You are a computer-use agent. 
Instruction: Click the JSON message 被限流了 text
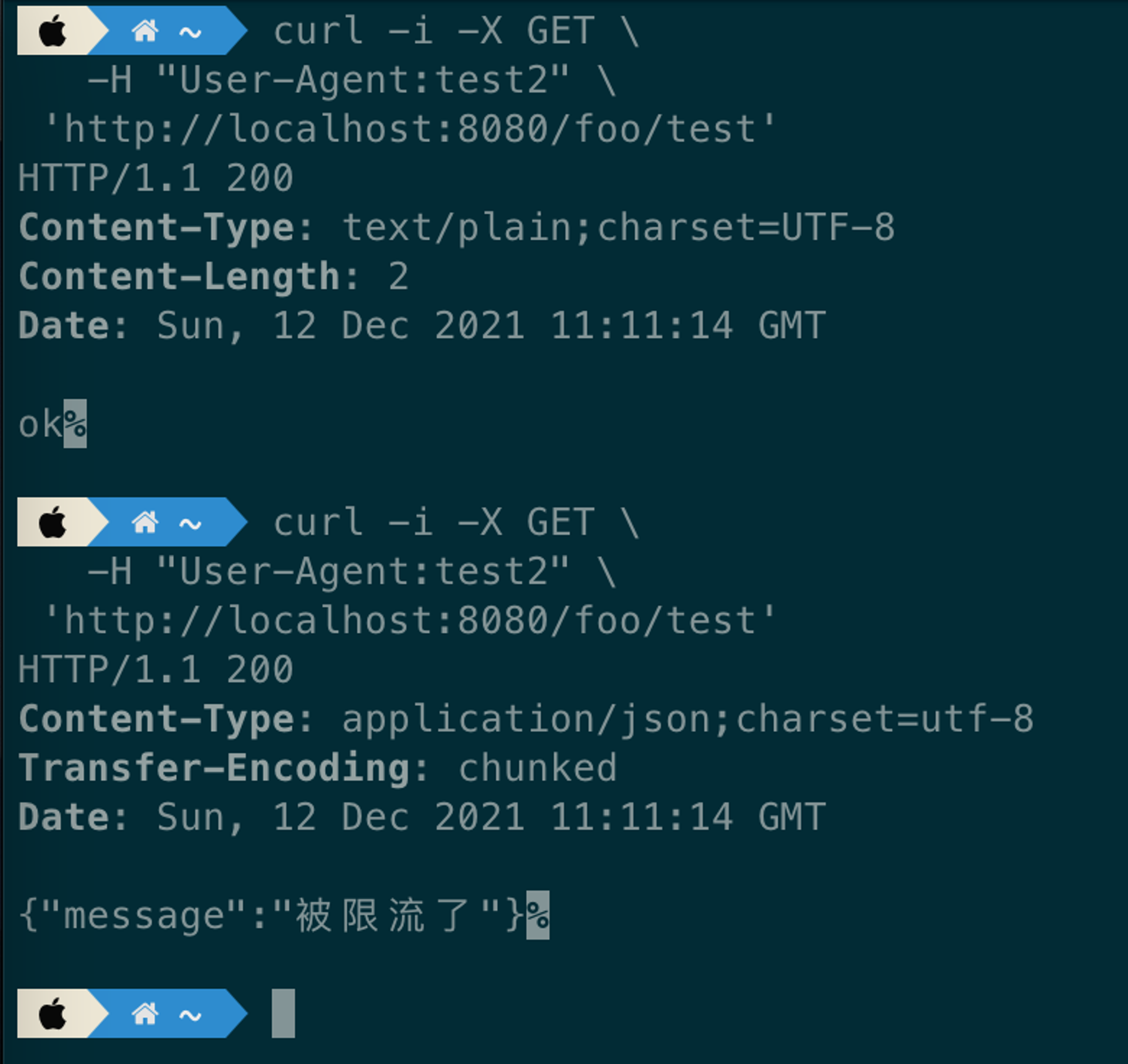click(383, 915)
